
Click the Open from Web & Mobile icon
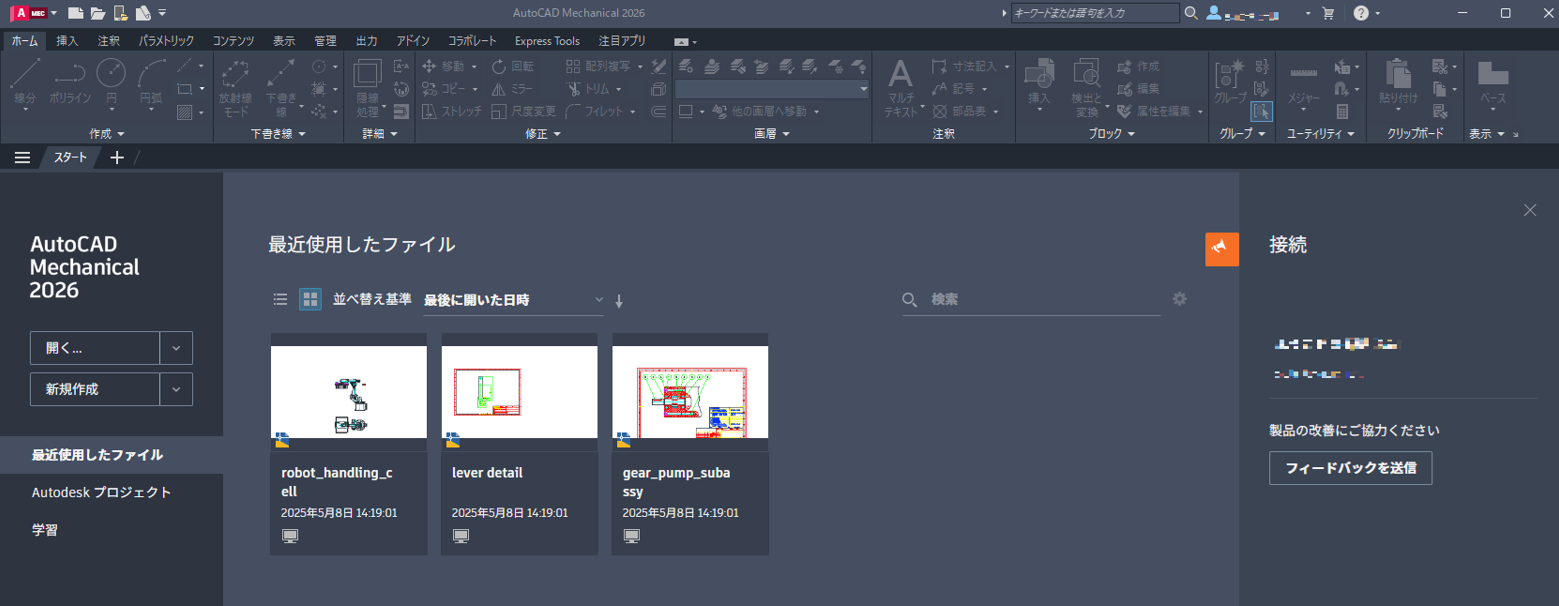point(120,13)
